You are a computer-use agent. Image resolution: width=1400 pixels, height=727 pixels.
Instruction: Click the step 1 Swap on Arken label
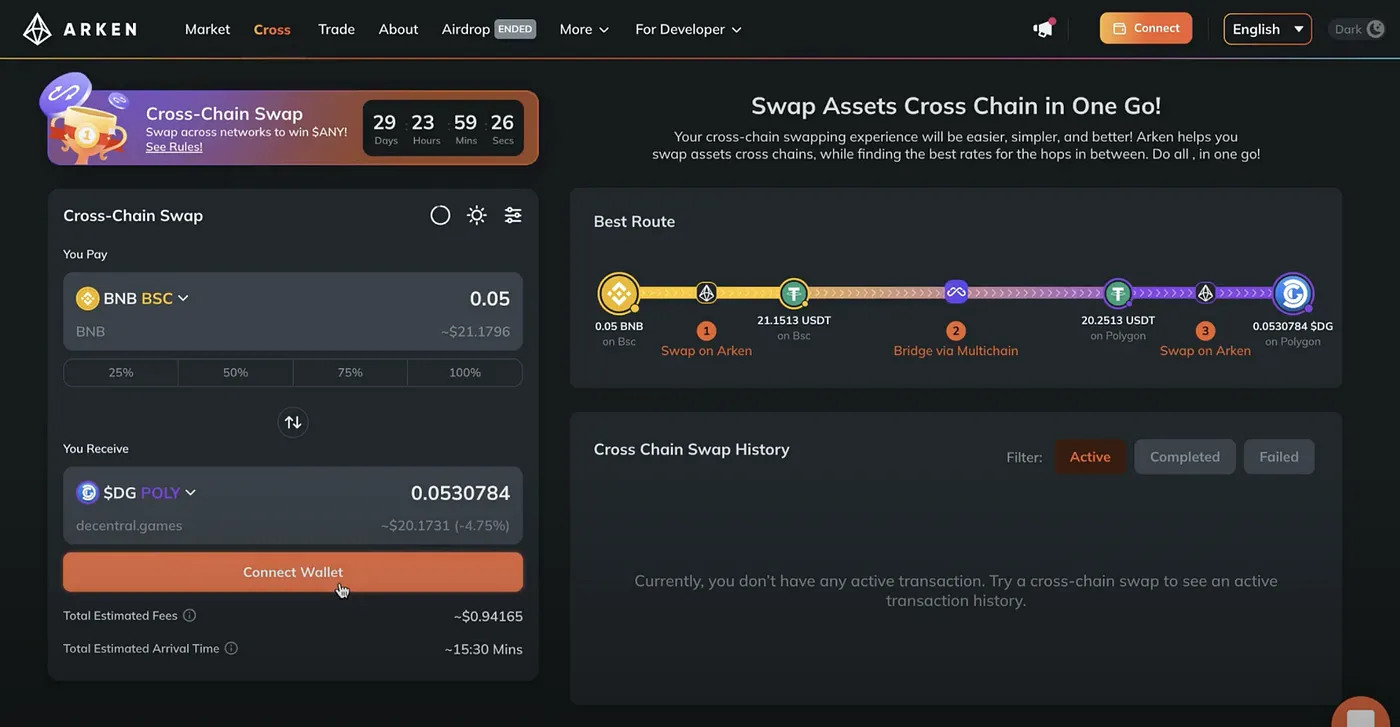click(x=706, y=351)
